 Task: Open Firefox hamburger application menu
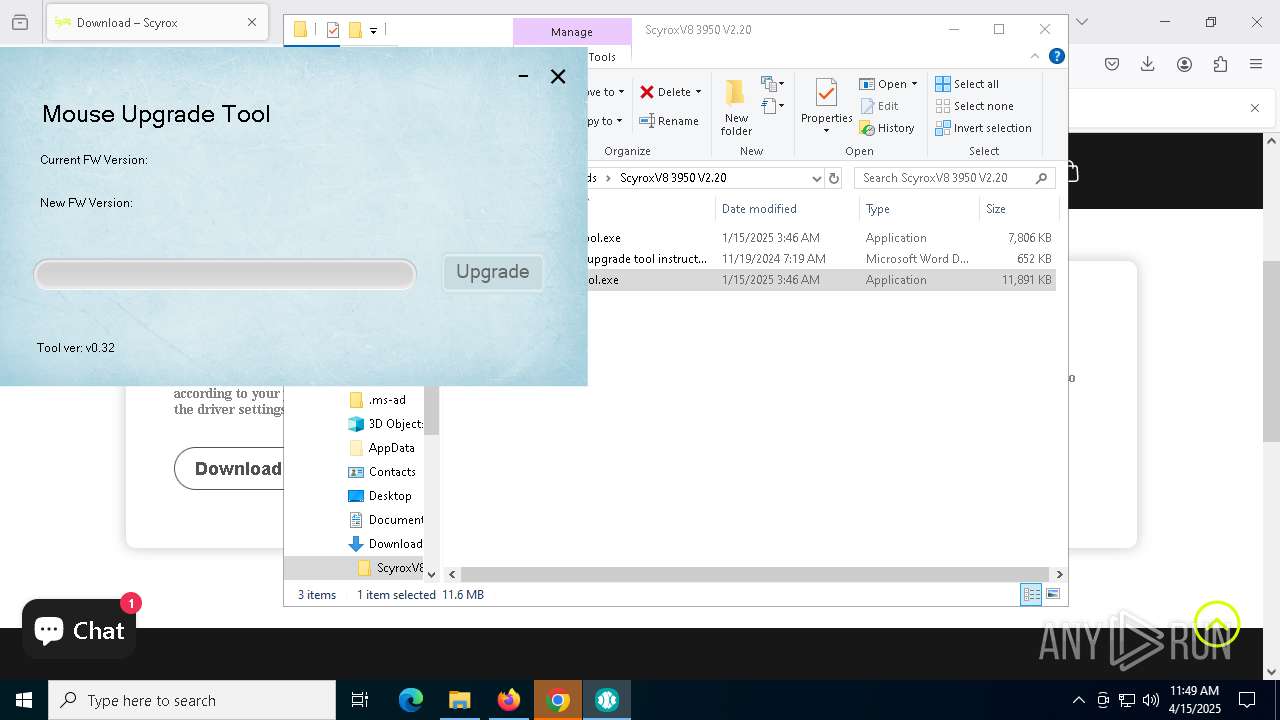pyautogui.click(x=1256, y=64)
